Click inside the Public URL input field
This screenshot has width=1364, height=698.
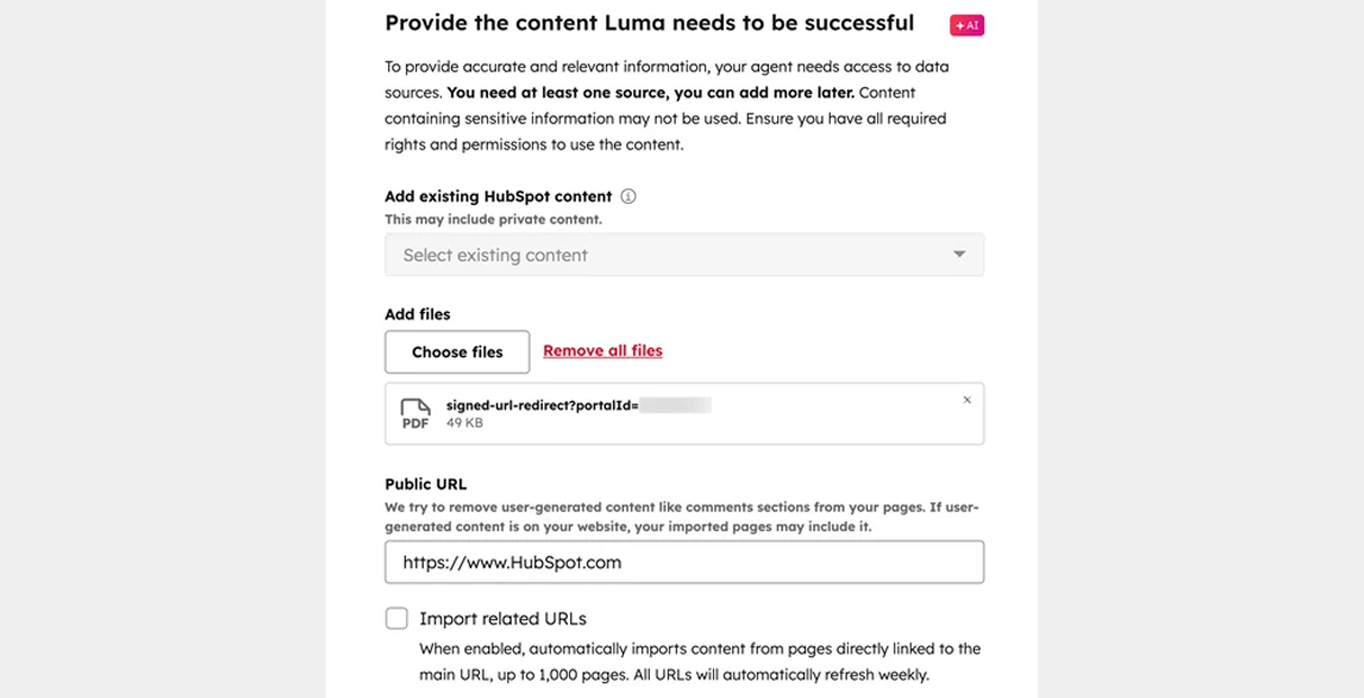pyautogui.click(x=684, y=562)
